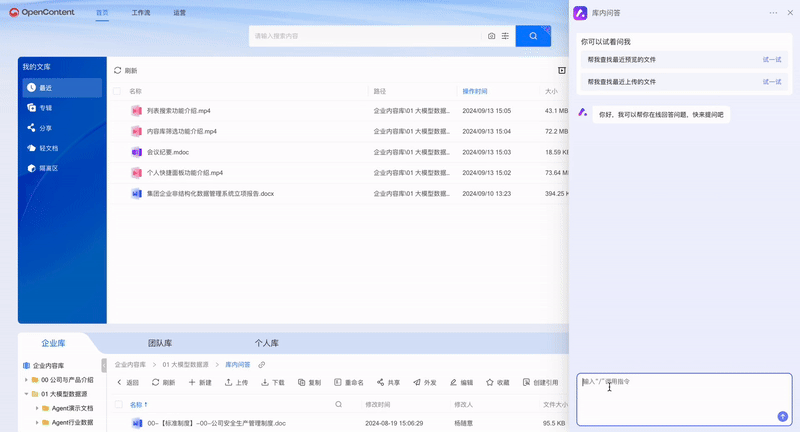Focus the chat message input area

[684, 399]
